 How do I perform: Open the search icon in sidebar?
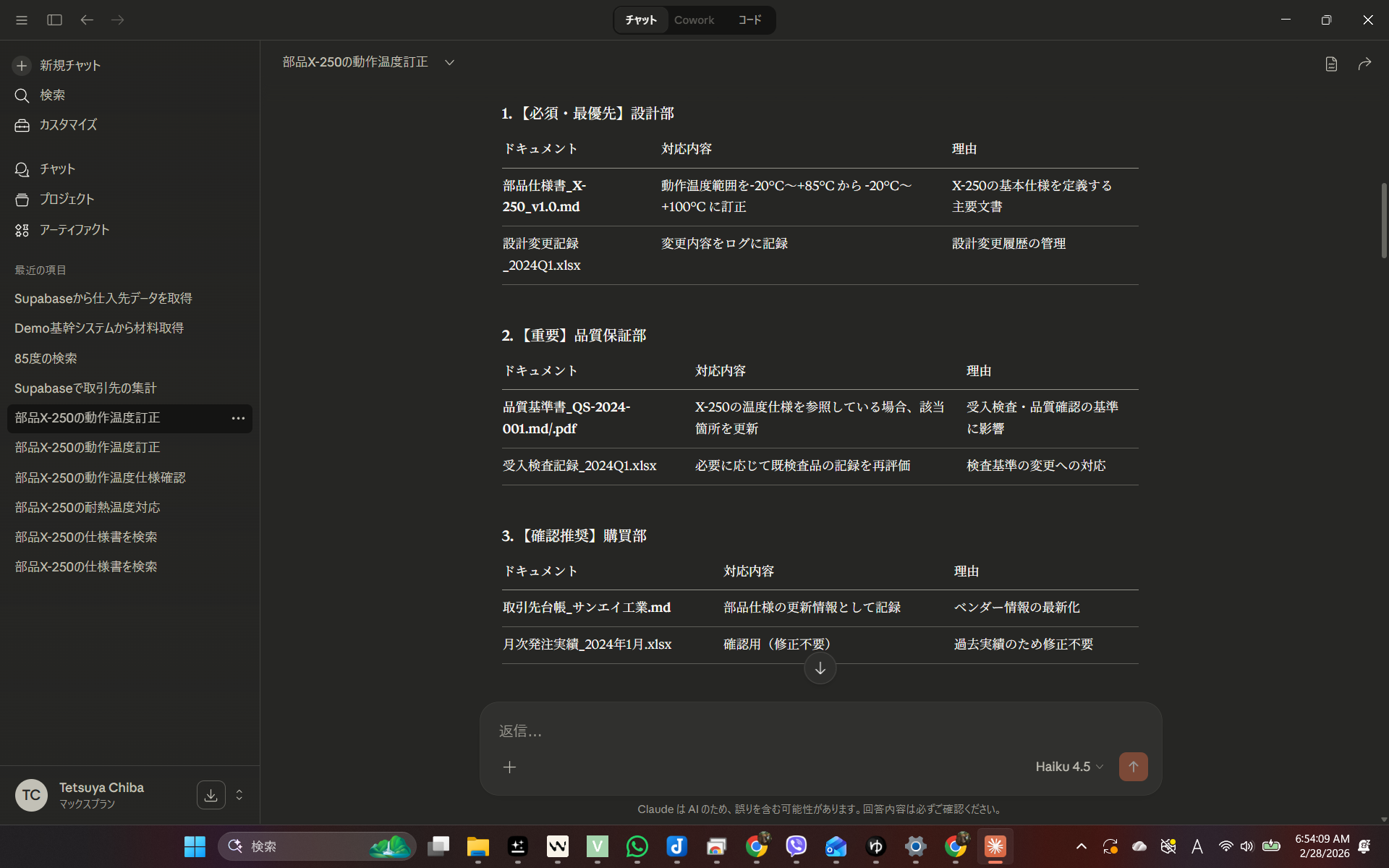pos(22,95)
